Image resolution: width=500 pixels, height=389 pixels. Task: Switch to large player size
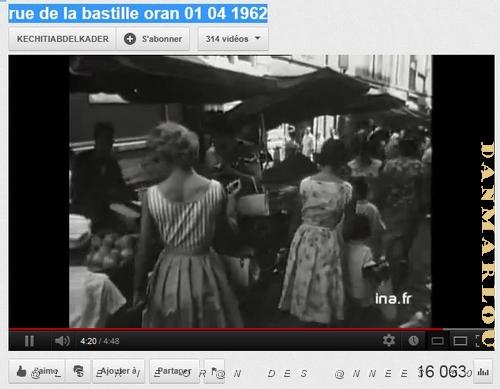(460, 341)
